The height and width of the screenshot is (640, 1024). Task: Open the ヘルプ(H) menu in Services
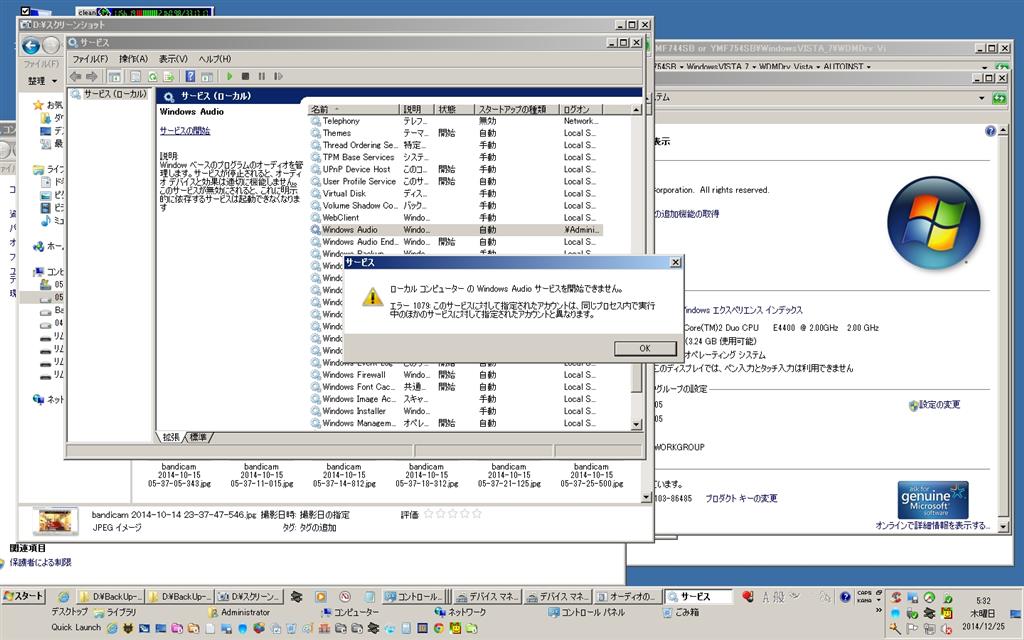tap(215, 59)
